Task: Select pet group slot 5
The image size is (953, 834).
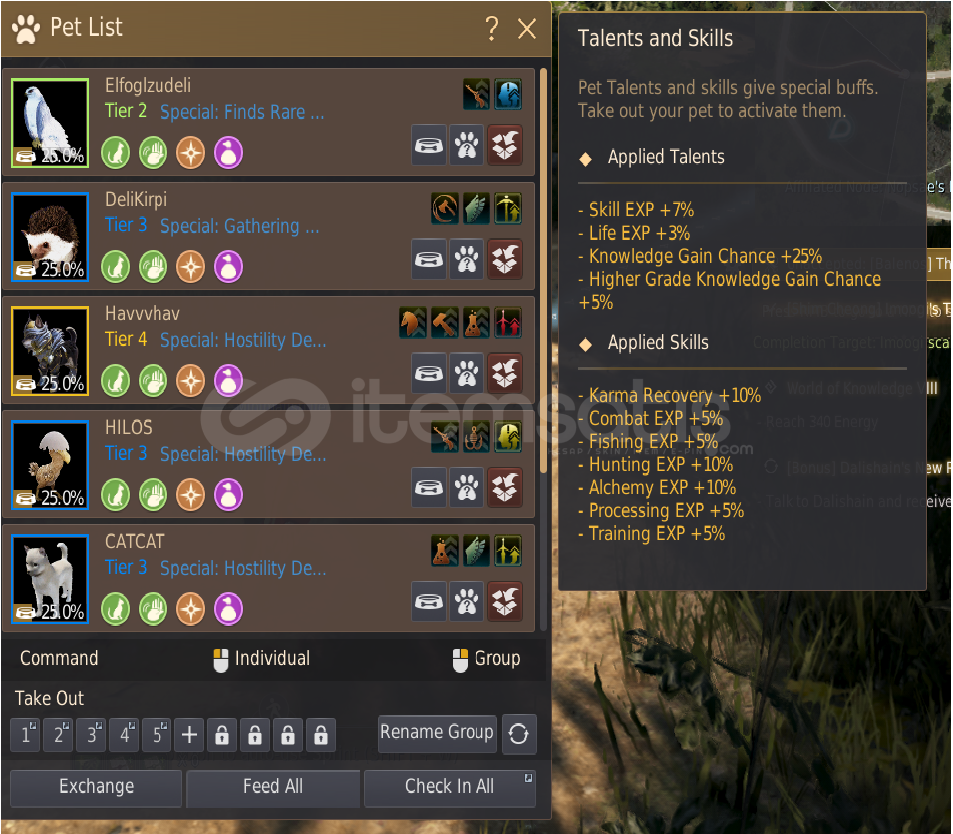Action: tap(157, 735)
